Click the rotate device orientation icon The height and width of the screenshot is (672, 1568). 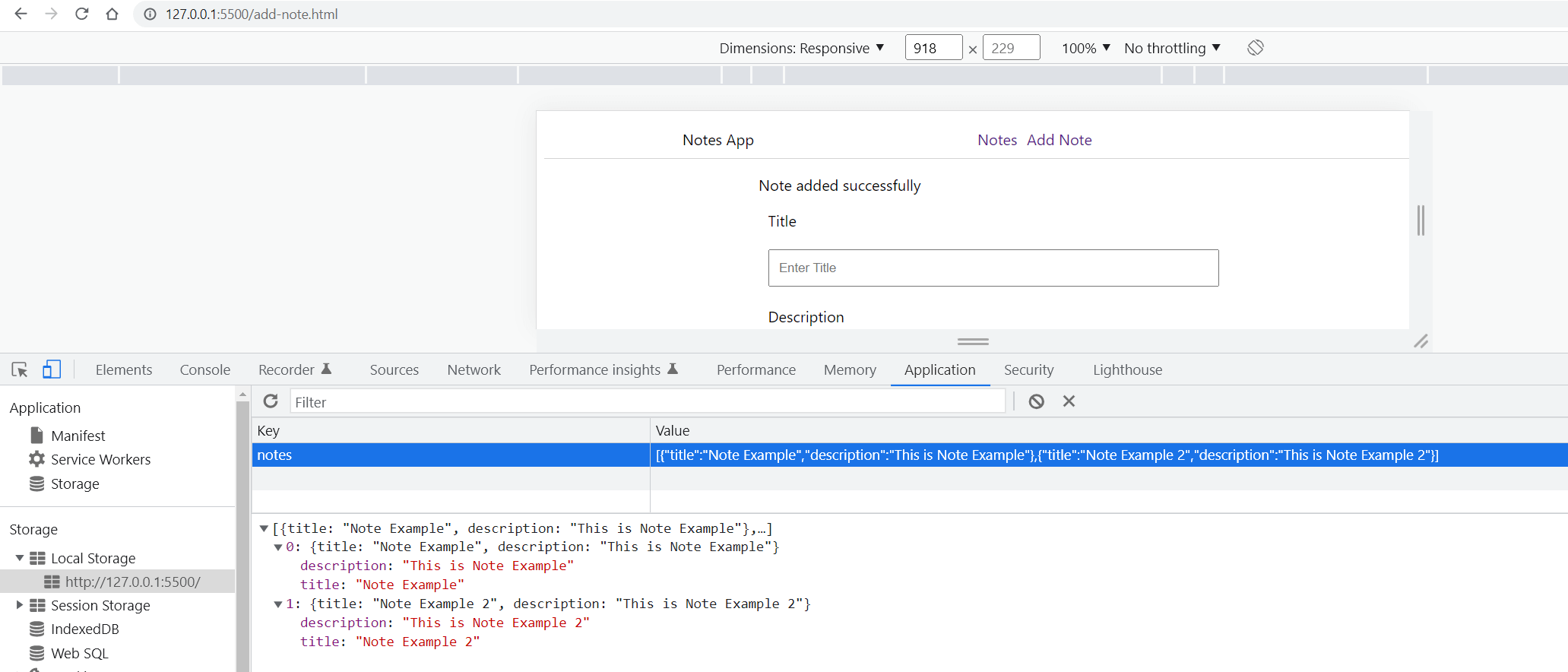[1256, 48]
